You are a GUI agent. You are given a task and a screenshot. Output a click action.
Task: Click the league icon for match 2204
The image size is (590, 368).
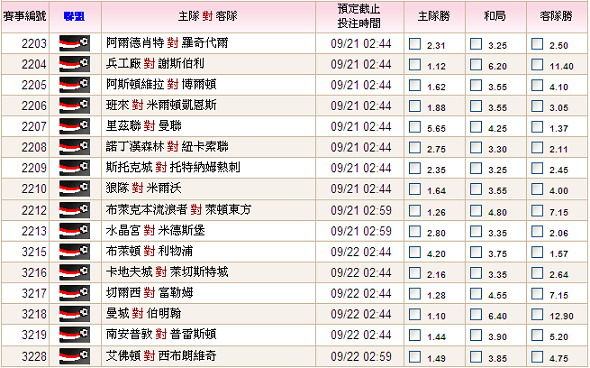click(x=74, y=64)
